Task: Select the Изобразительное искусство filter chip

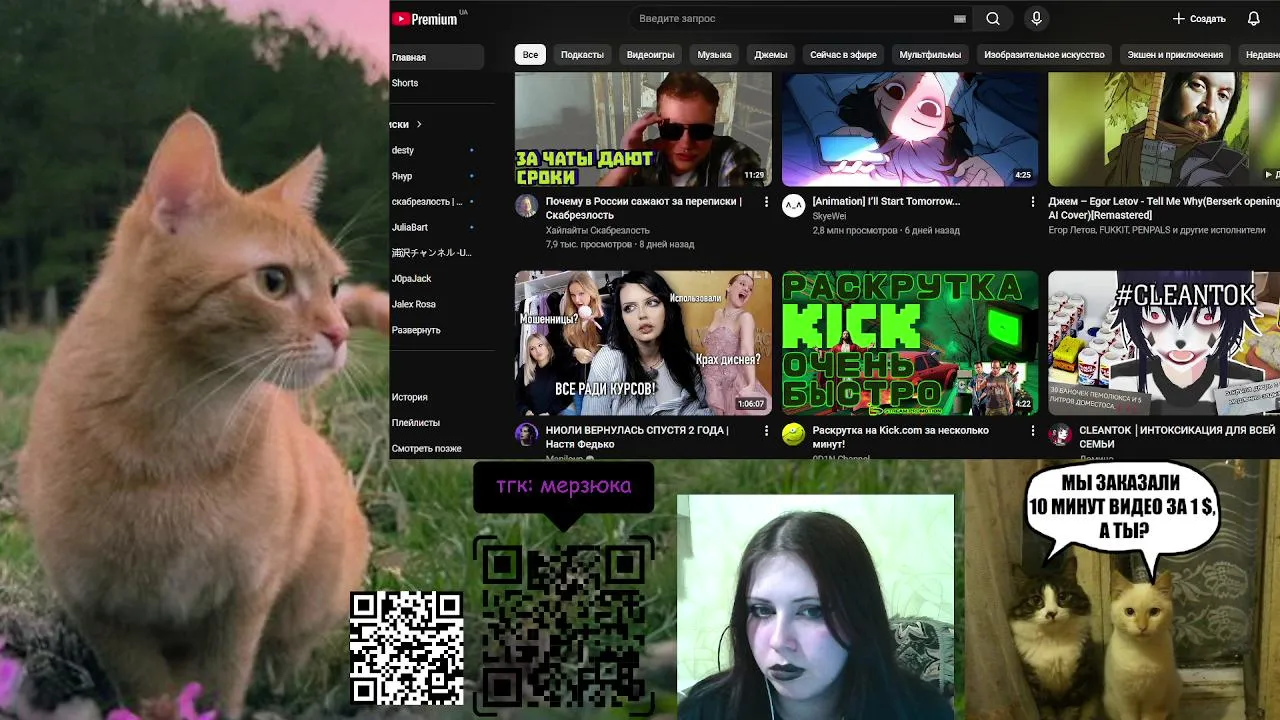Action: click(1044, 55)
